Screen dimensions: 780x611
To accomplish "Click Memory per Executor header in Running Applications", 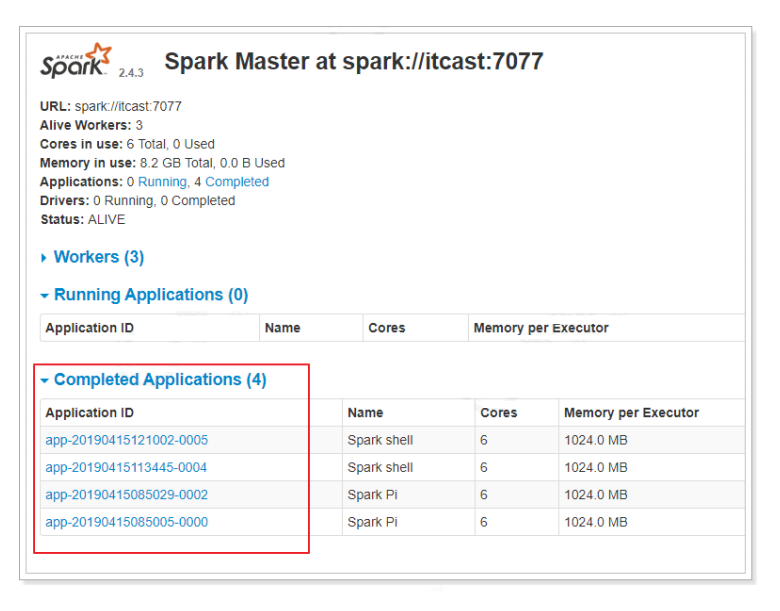I will [541, 328].
